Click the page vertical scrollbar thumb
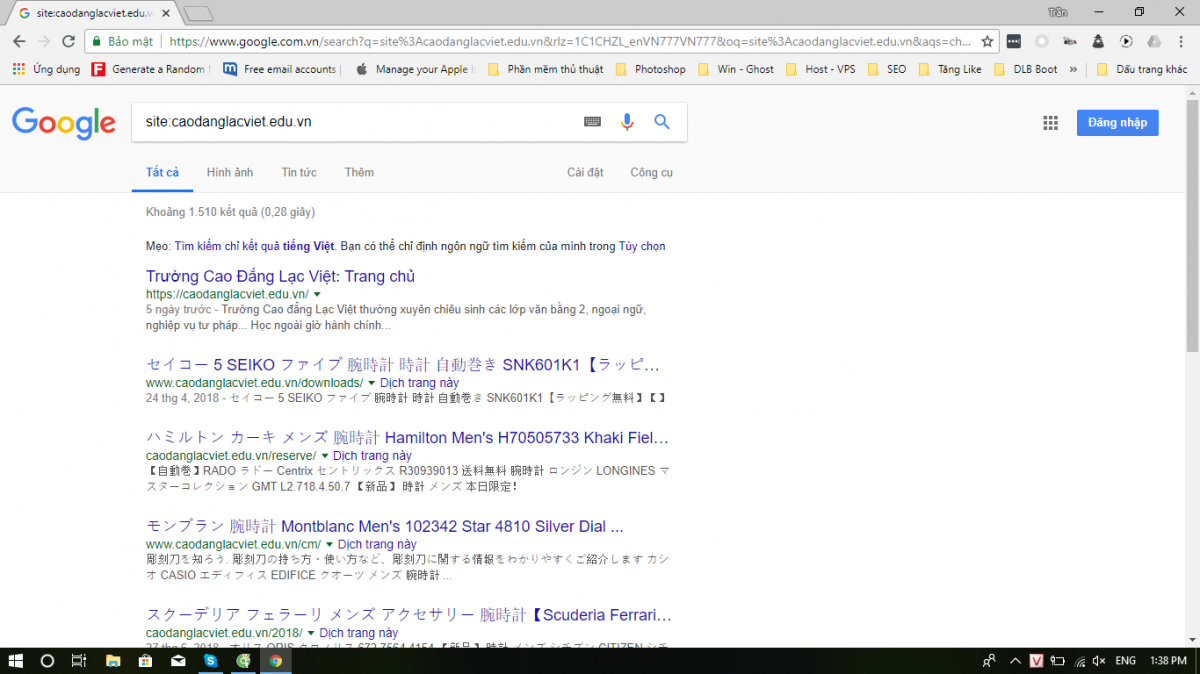1200x674 pixels. coord(1191,225)
